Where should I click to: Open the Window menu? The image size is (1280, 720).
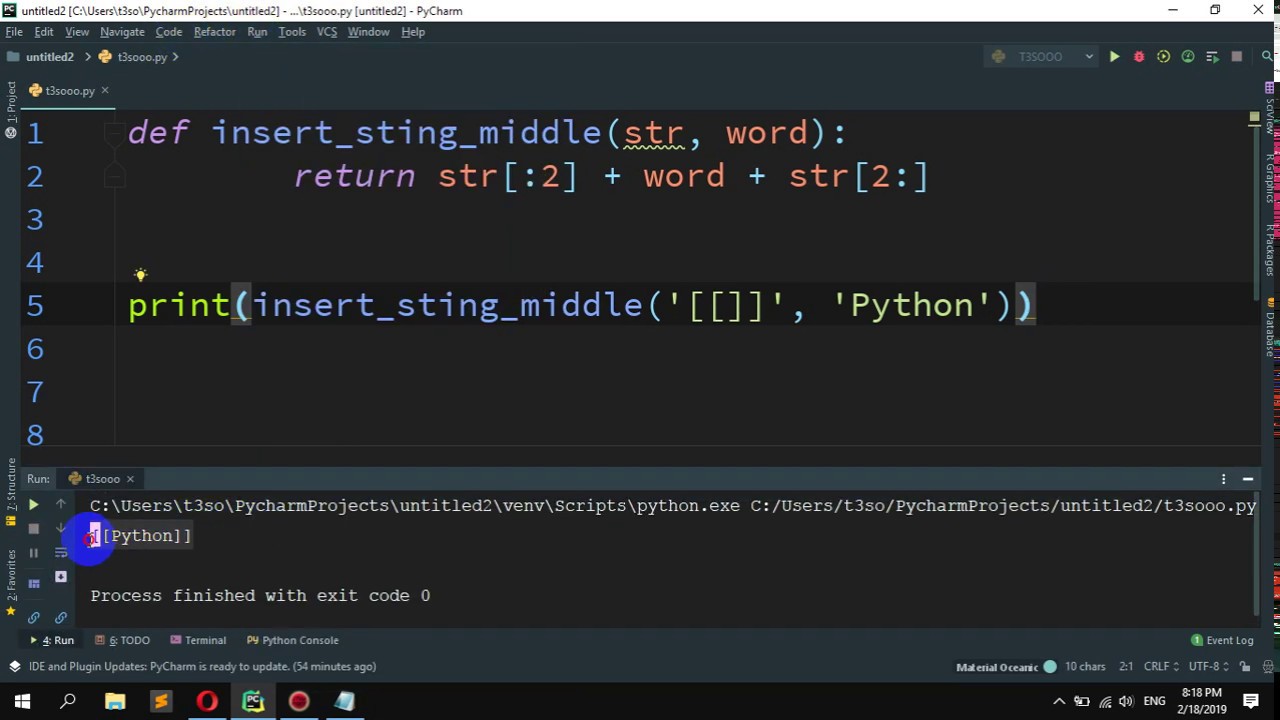368,32
